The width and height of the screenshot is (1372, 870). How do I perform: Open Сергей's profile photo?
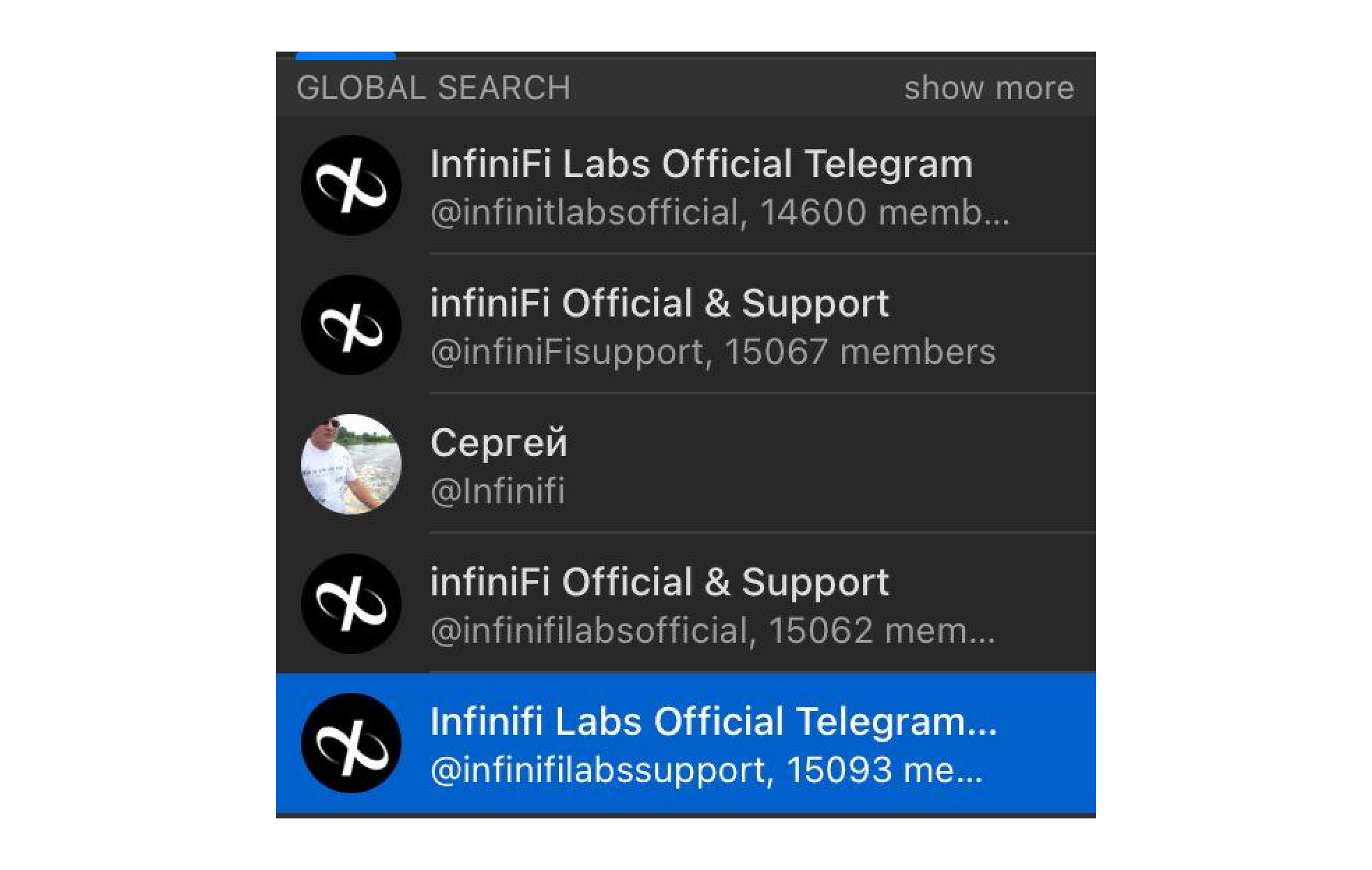pyautogui.click(x=351, y=464)
